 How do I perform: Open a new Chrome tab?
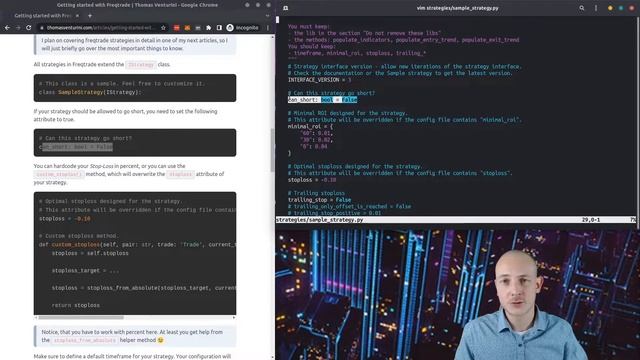(90, 16)
